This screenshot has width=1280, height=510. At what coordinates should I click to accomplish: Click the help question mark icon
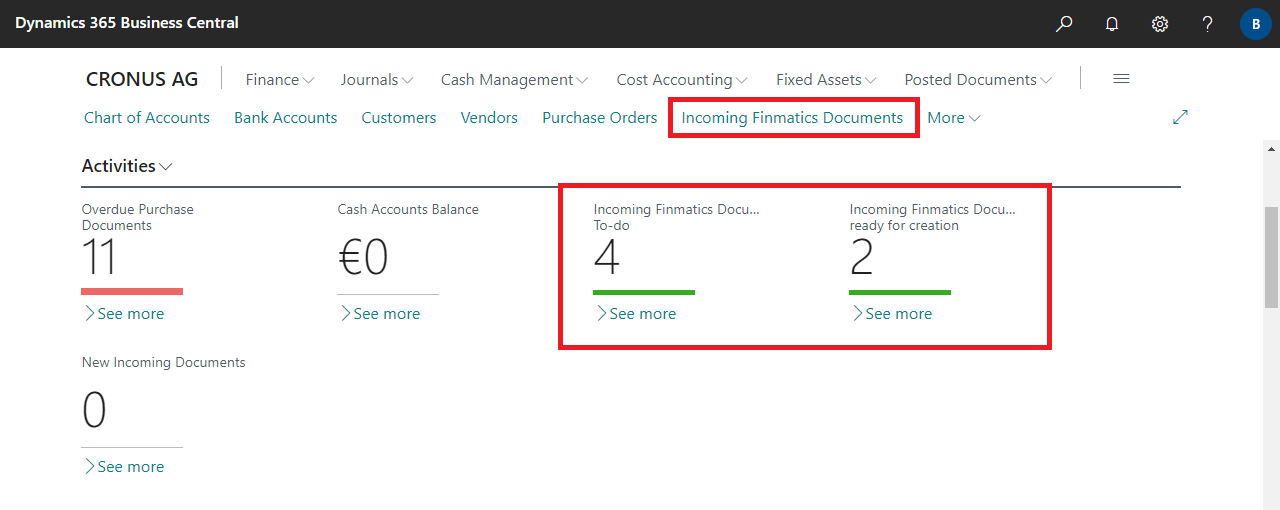tap(1208, 23)
